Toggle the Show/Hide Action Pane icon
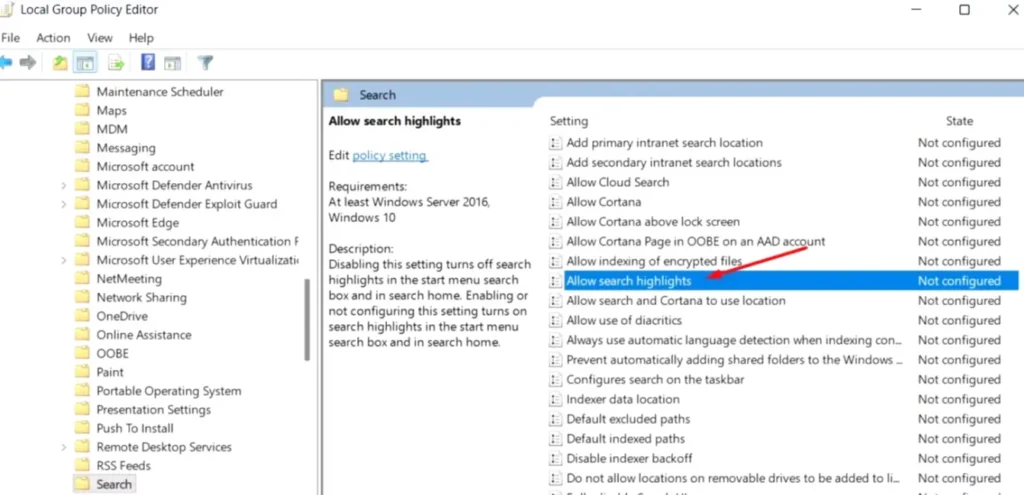Image resolution: width=1024 pixels, height=495 pixels. (170, 63)
